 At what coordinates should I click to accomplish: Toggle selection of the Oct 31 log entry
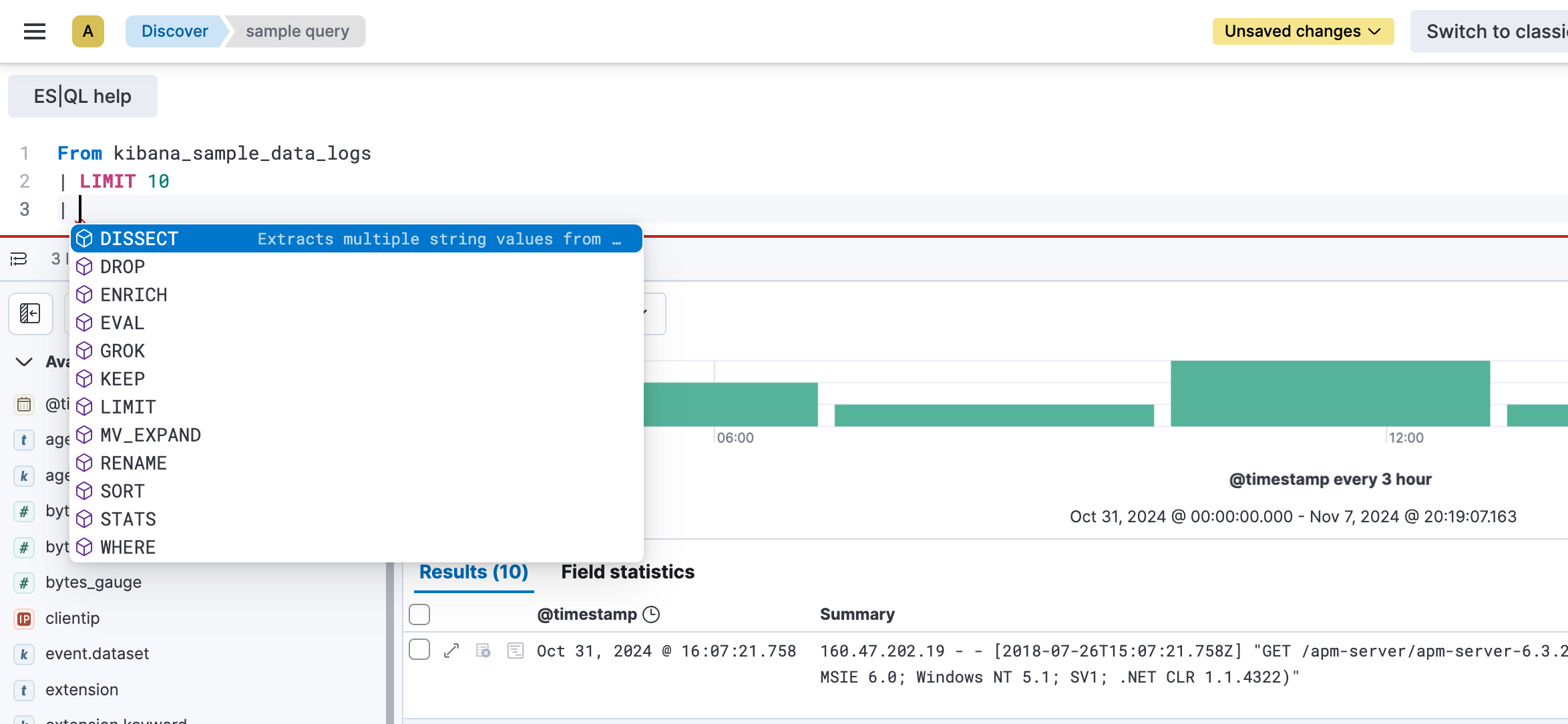(x=419, y=649)
